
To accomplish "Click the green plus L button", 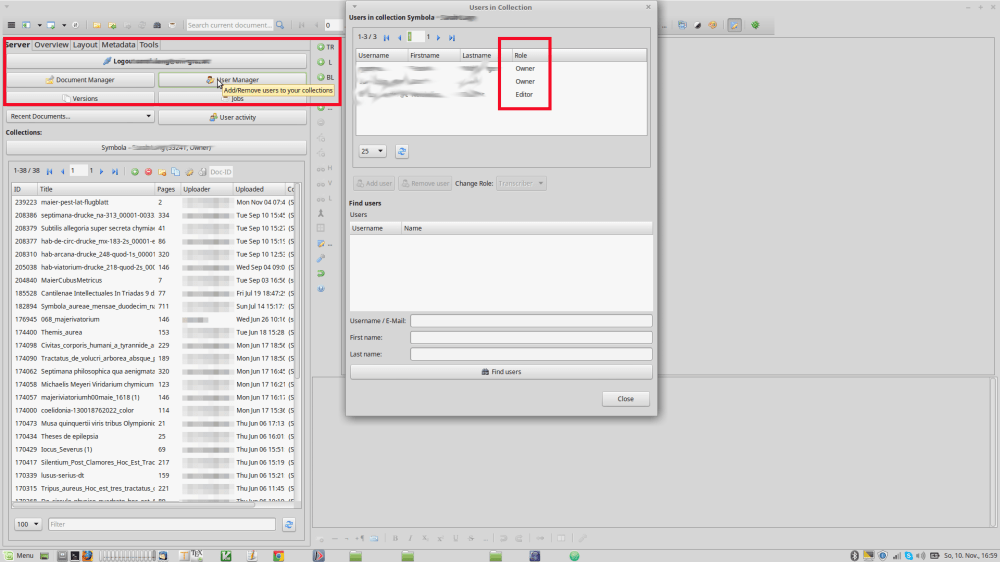I will pyautogui.click(x=325, y=63).
